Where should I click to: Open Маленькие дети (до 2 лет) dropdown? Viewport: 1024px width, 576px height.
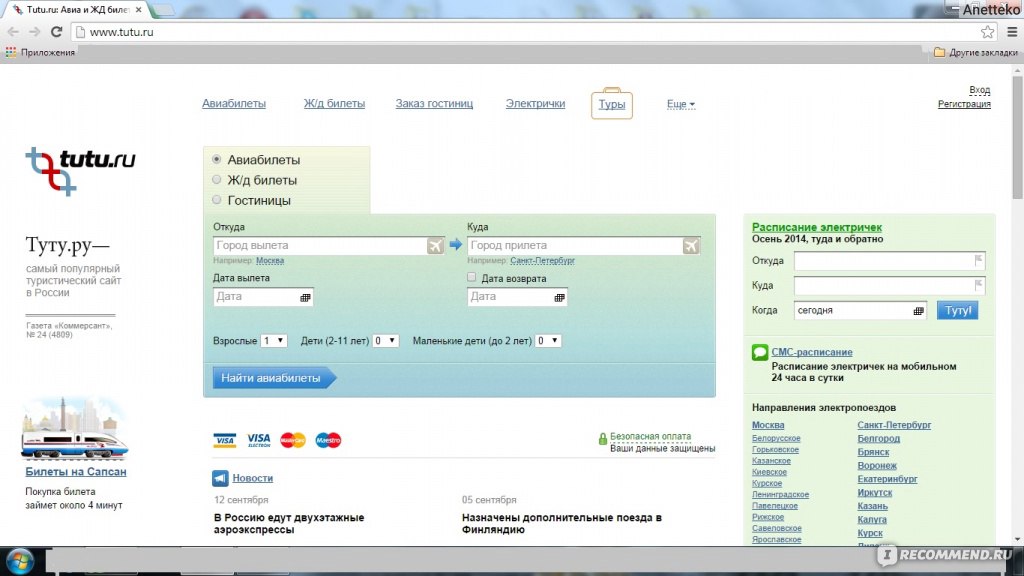click(548, 341)
